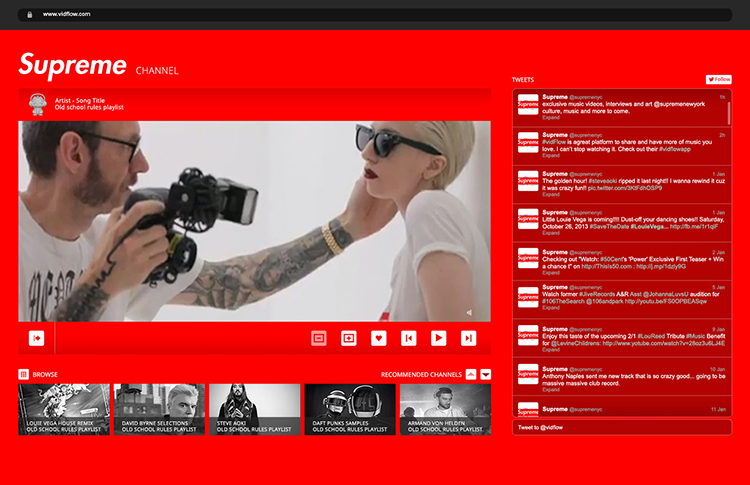Click the tweets panel scrollbar

pos(729,113)
